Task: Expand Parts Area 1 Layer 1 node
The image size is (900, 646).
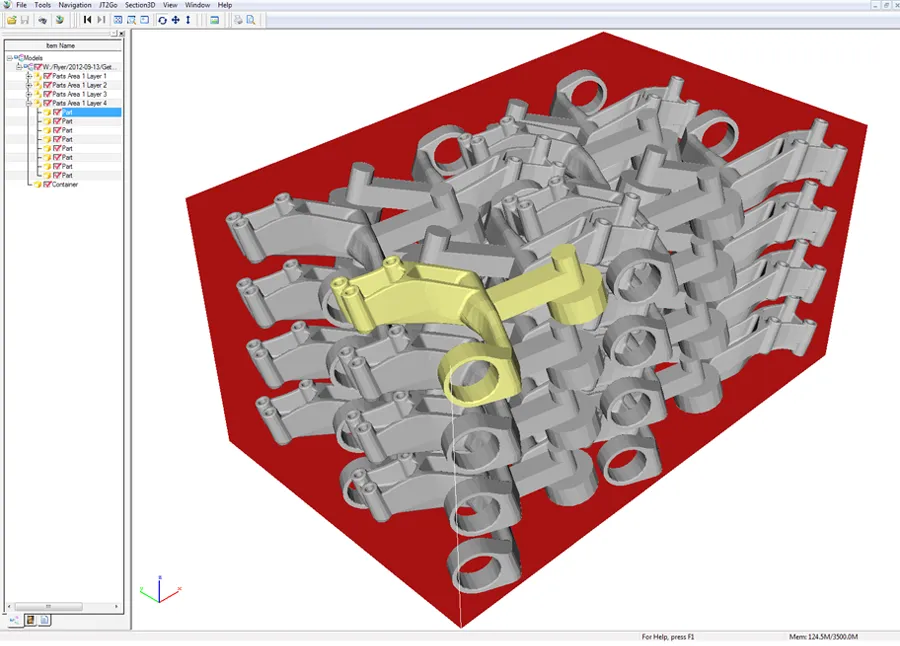Action: 29,76
